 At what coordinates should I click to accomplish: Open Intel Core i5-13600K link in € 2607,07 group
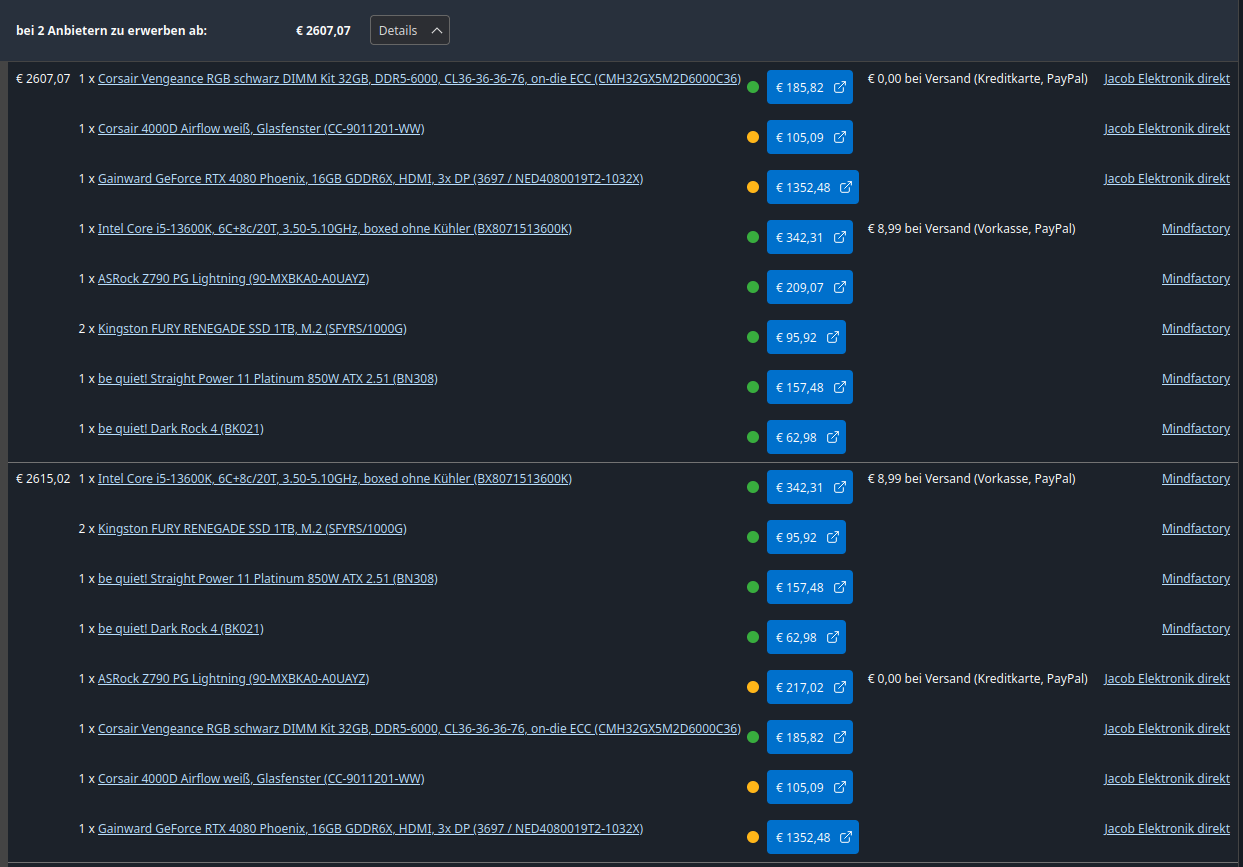click(x=335, y=229)
